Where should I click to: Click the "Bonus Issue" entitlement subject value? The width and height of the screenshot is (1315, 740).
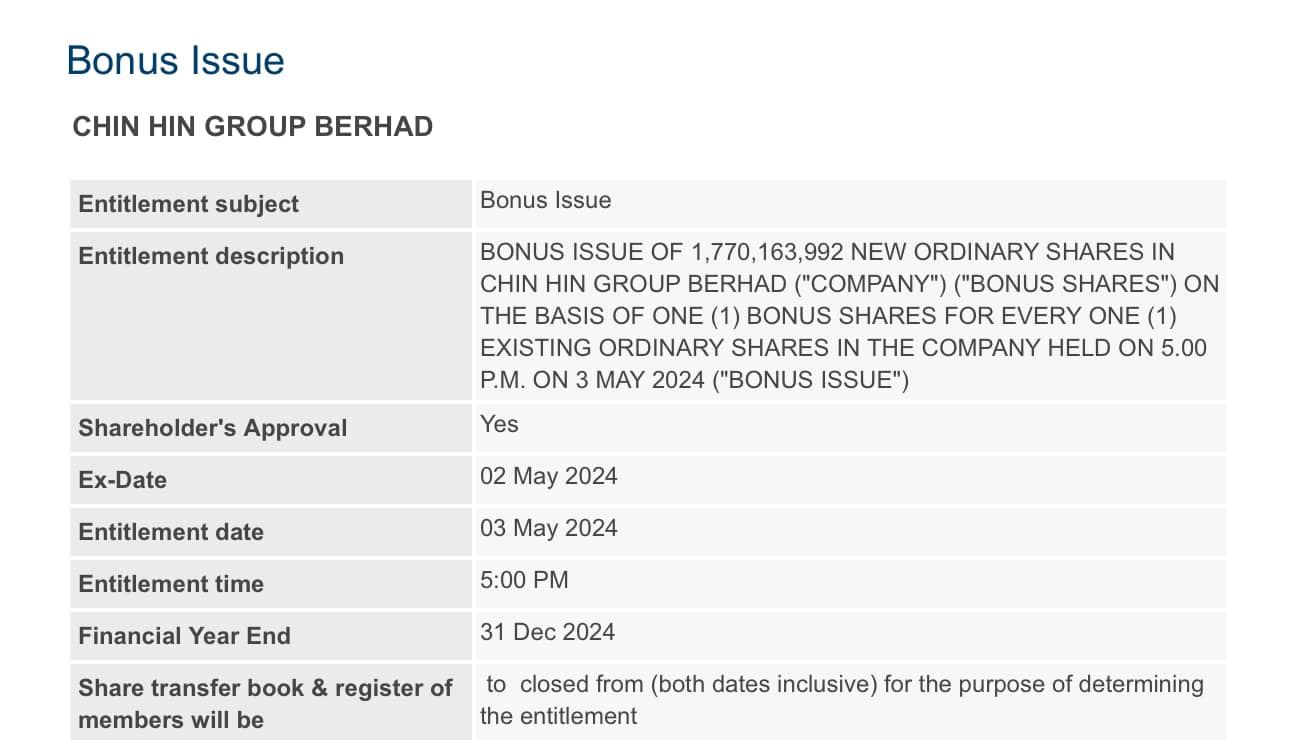[545, 200]
